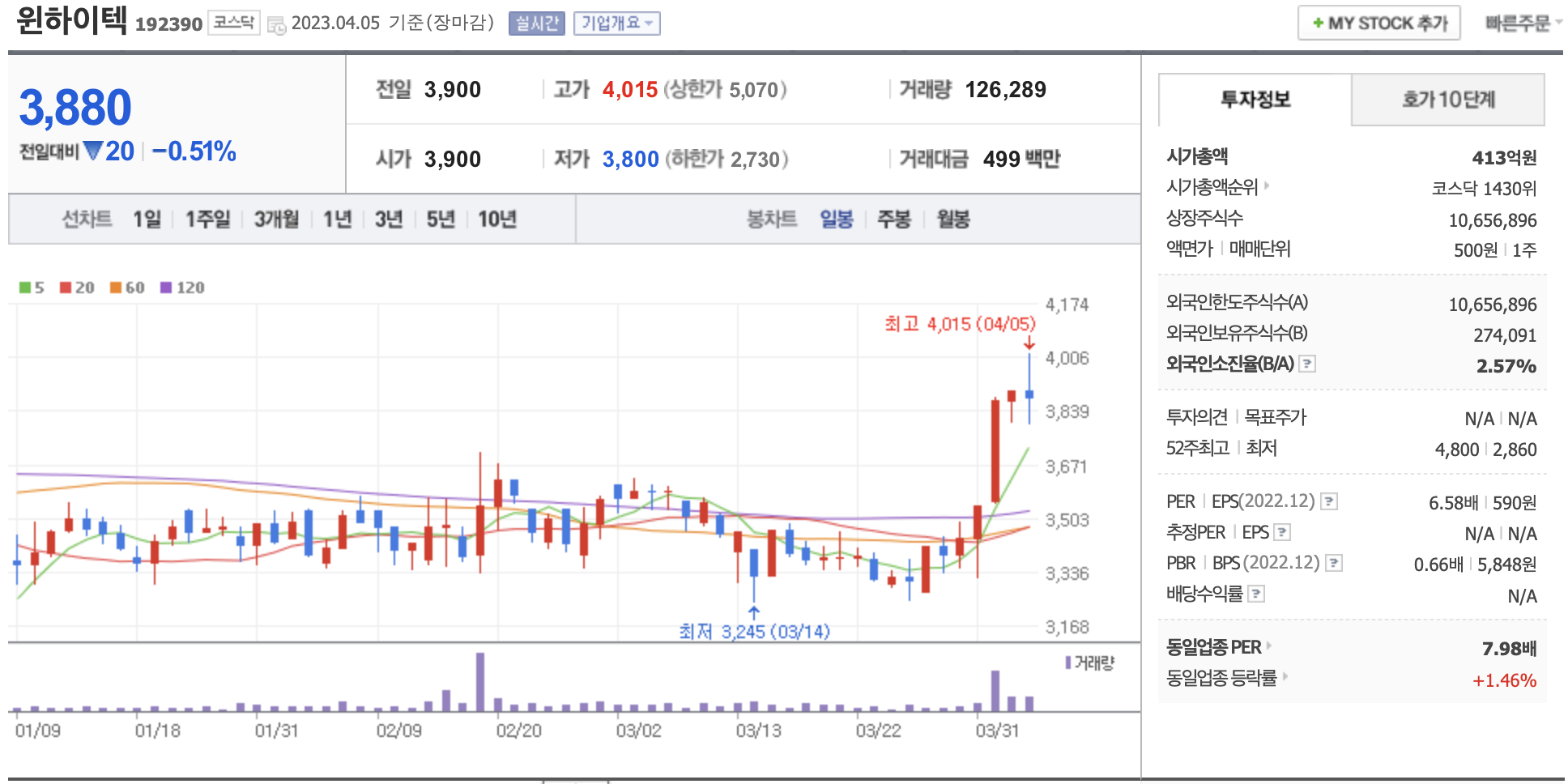Switch to the 호가10단계 tab
The image size is (1568, 784).
click(1447, 100)
